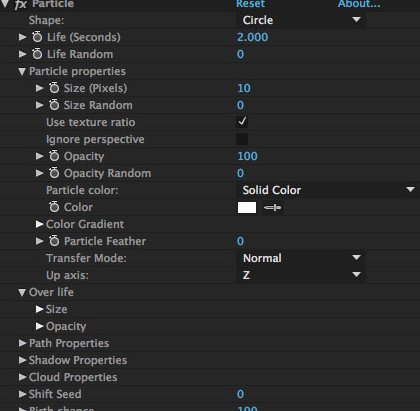Open the About... link
Screen dimensions: 420x411
click(359, 4)
